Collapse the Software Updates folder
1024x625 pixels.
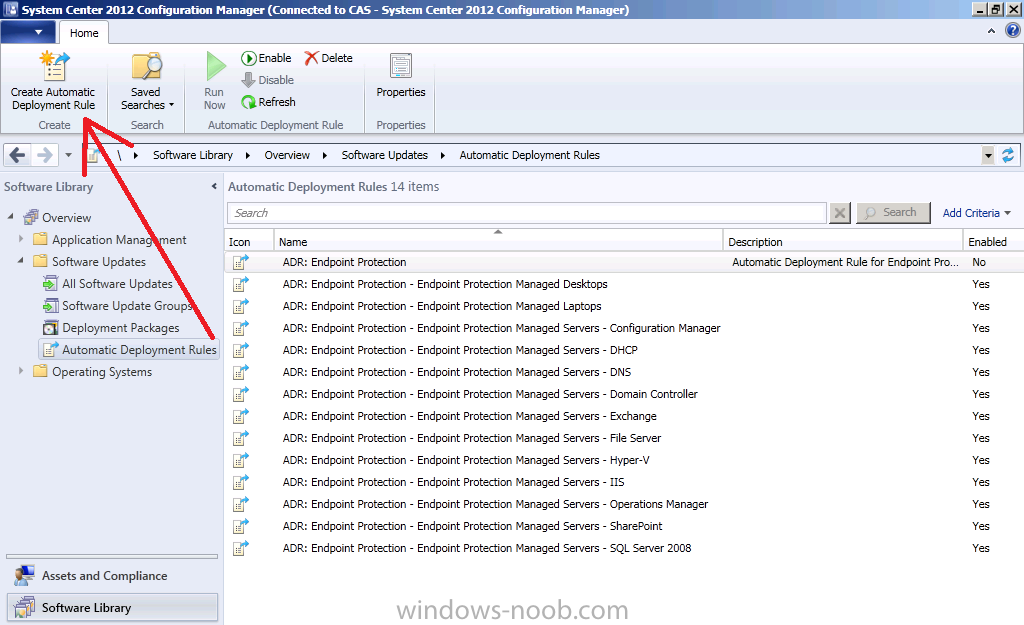coord(21,260)
